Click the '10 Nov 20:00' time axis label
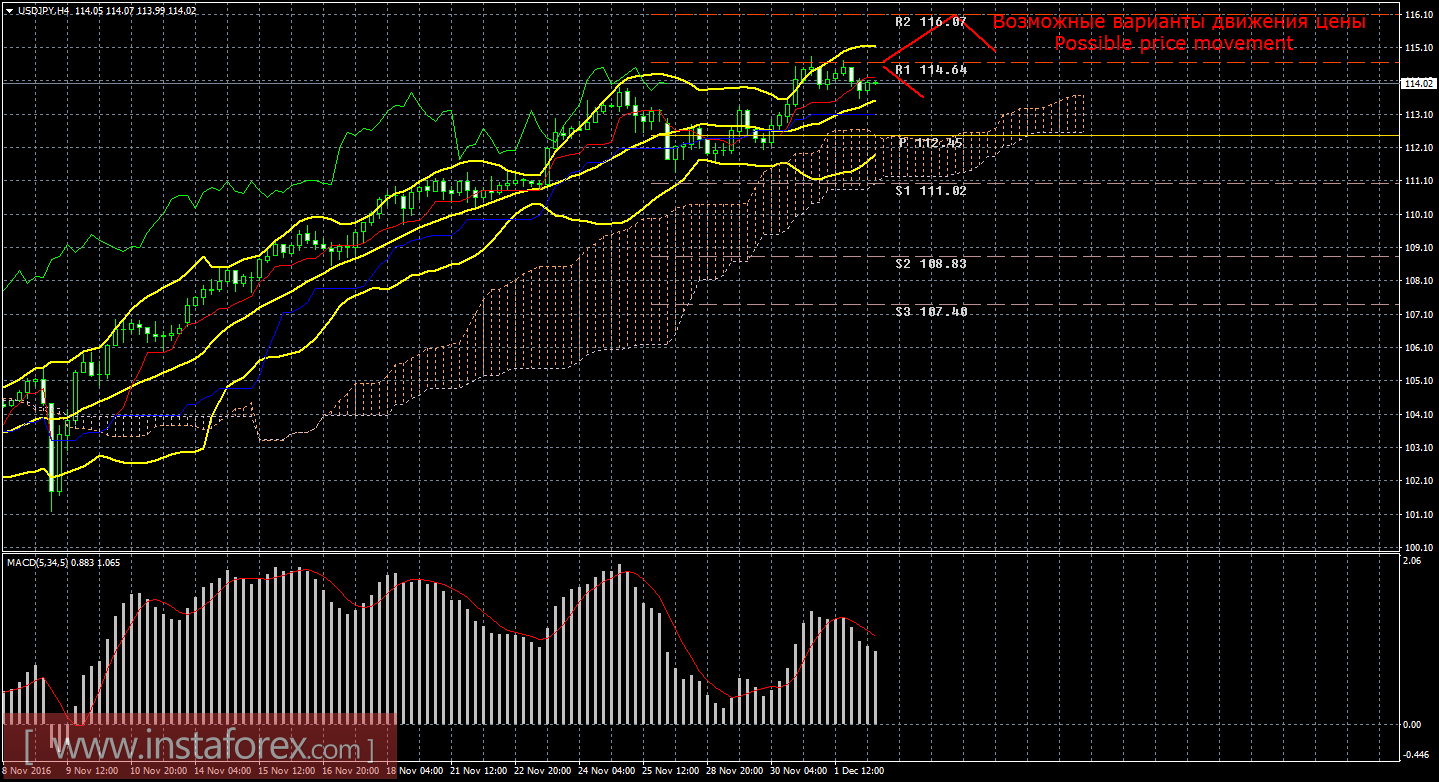The width and height of the screenshot is (1439, 782). [158, 771]
